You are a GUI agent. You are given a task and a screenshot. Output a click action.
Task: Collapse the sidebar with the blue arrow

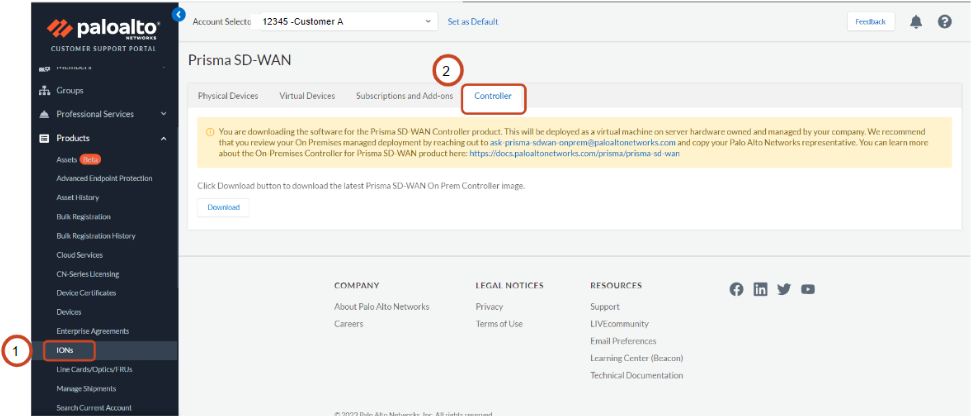179,14
